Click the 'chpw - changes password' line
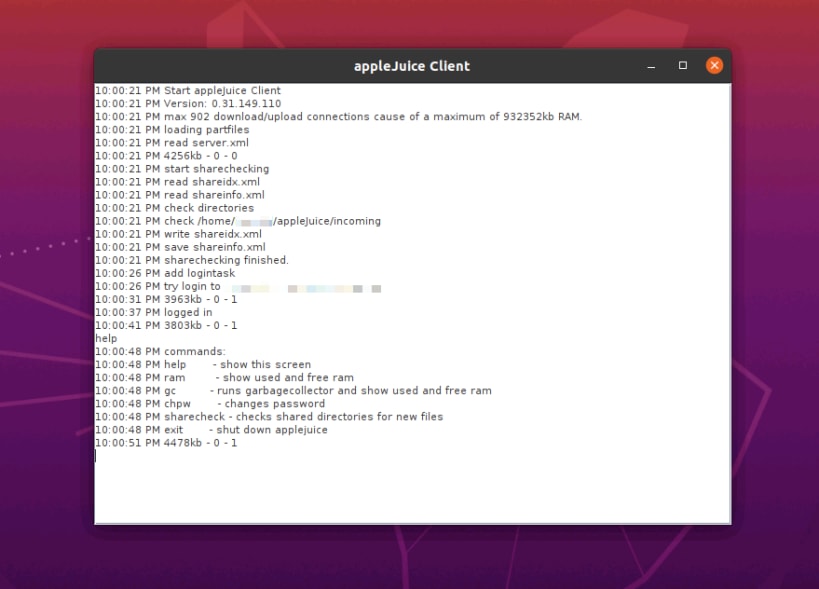Viewport: 819px width, 589px height. click(x=210, y=404)
